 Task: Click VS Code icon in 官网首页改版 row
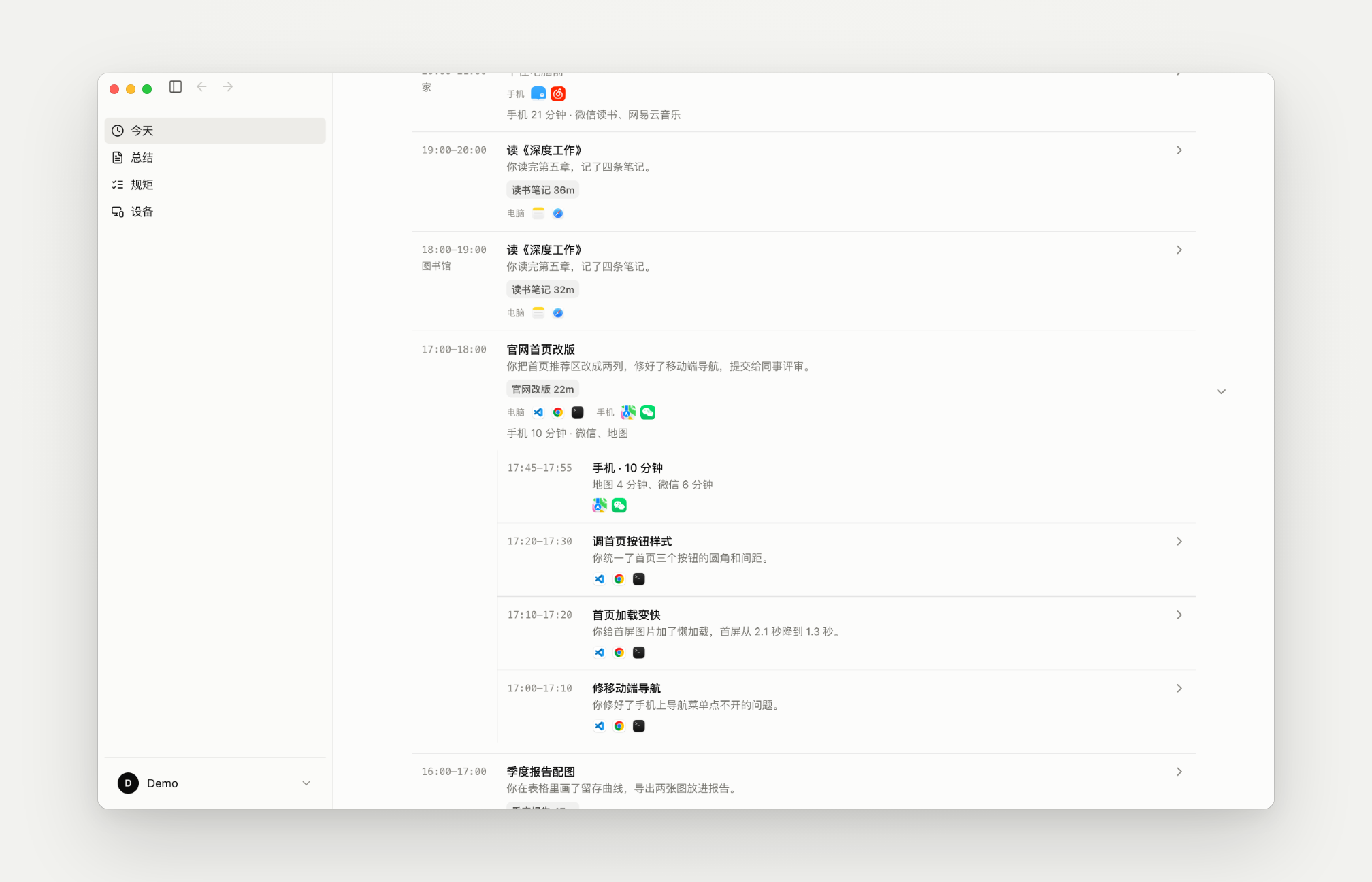tap(538, 412)
